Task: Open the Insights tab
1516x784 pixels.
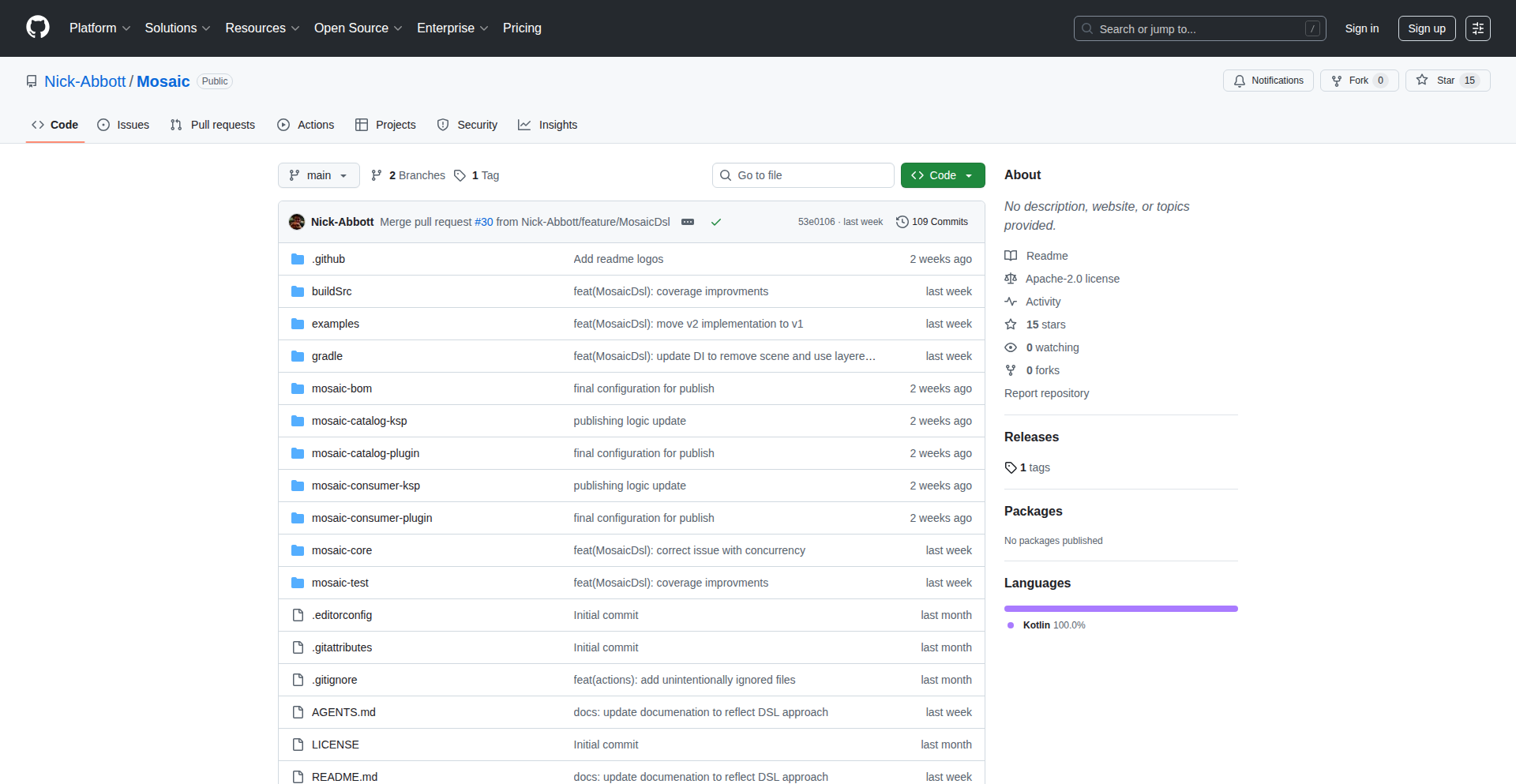Action: pos(547,125)
